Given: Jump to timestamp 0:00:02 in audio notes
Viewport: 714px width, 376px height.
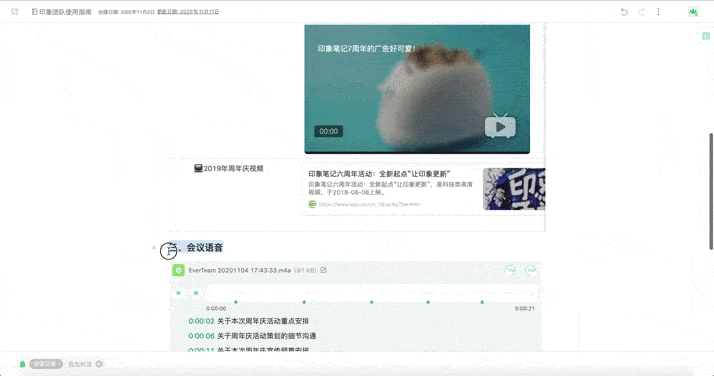Looking at the screenshot, I should point(201,321).
